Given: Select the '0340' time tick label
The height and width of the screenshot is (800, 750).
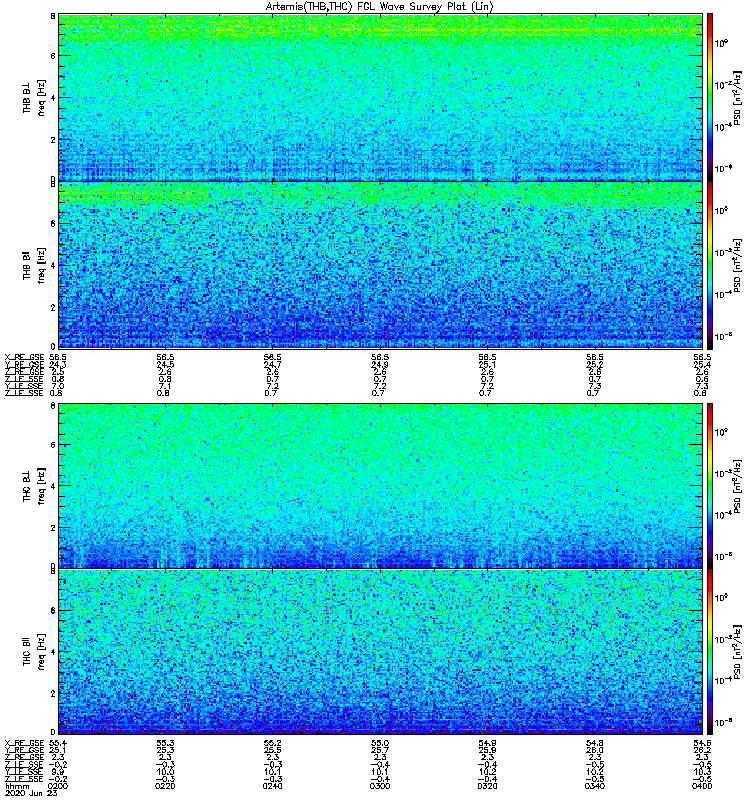Looking at the screenshot, I should coord(595,786).
